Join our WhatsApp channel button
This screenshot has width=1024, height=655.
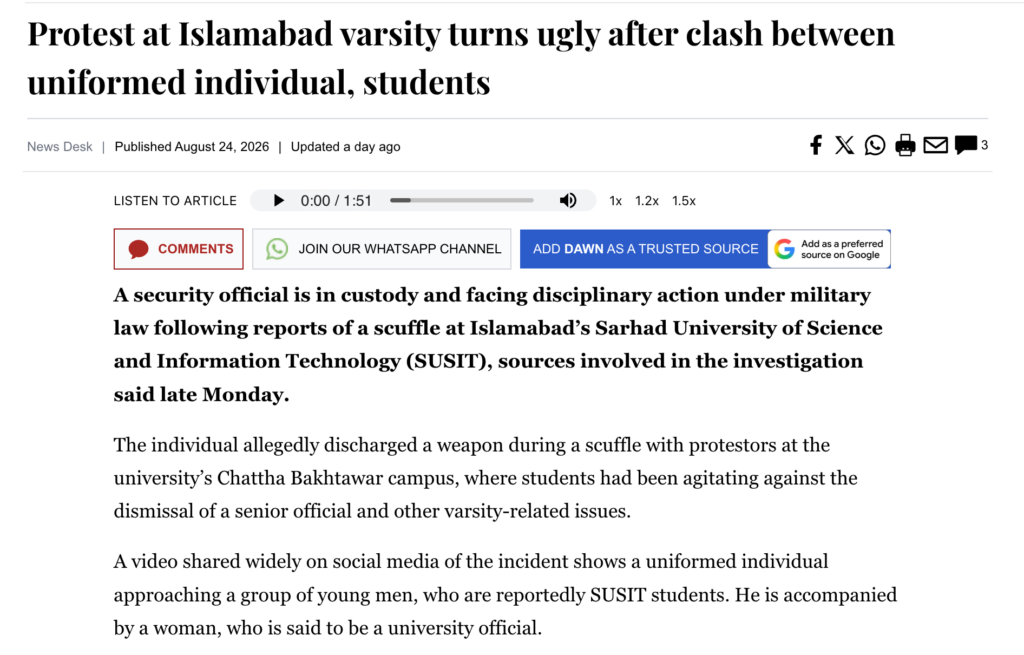pyautogui.click(x=381, y=249)
